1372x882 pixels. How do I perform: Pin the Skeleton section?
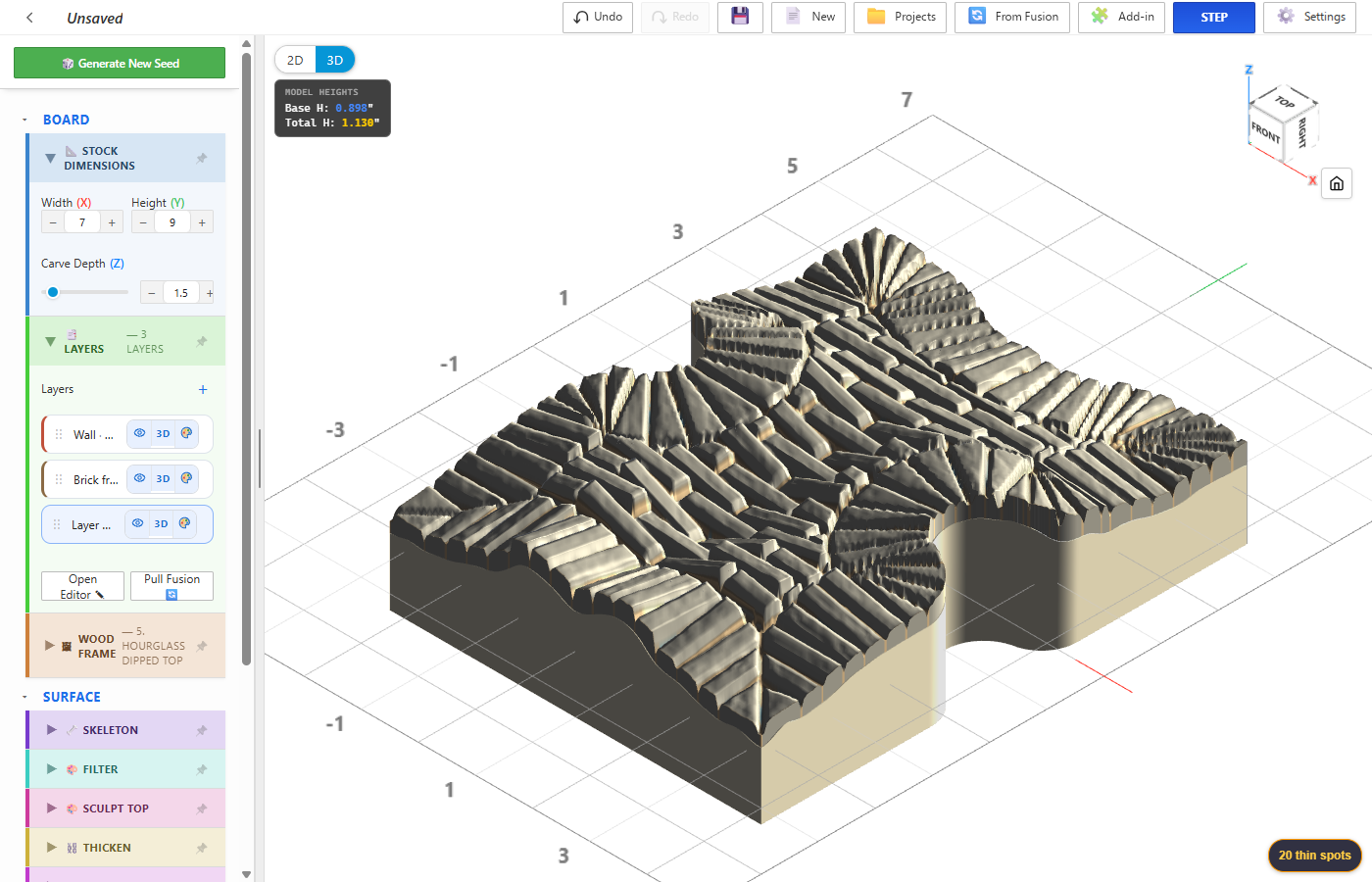point(202,730)
